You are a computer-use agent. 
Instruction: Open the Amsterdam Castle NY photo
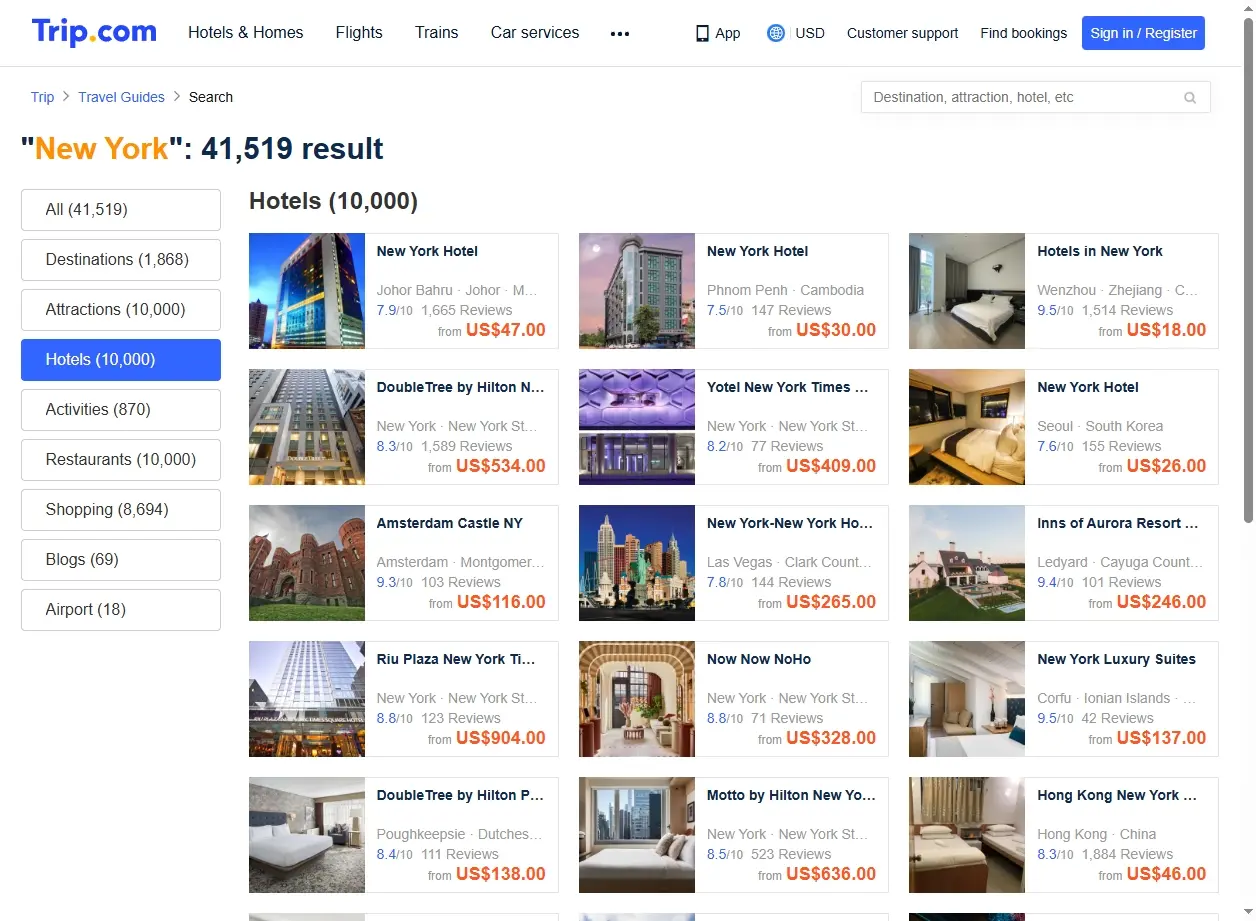point(307,563)
